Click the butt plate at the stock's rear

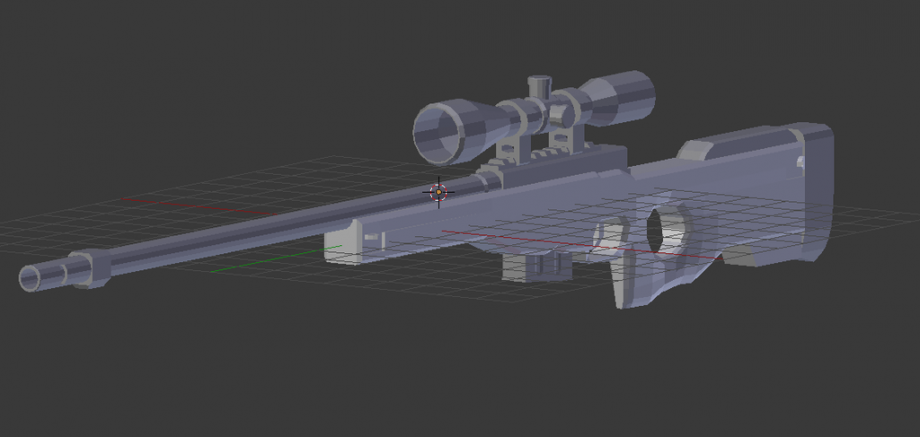815,190
